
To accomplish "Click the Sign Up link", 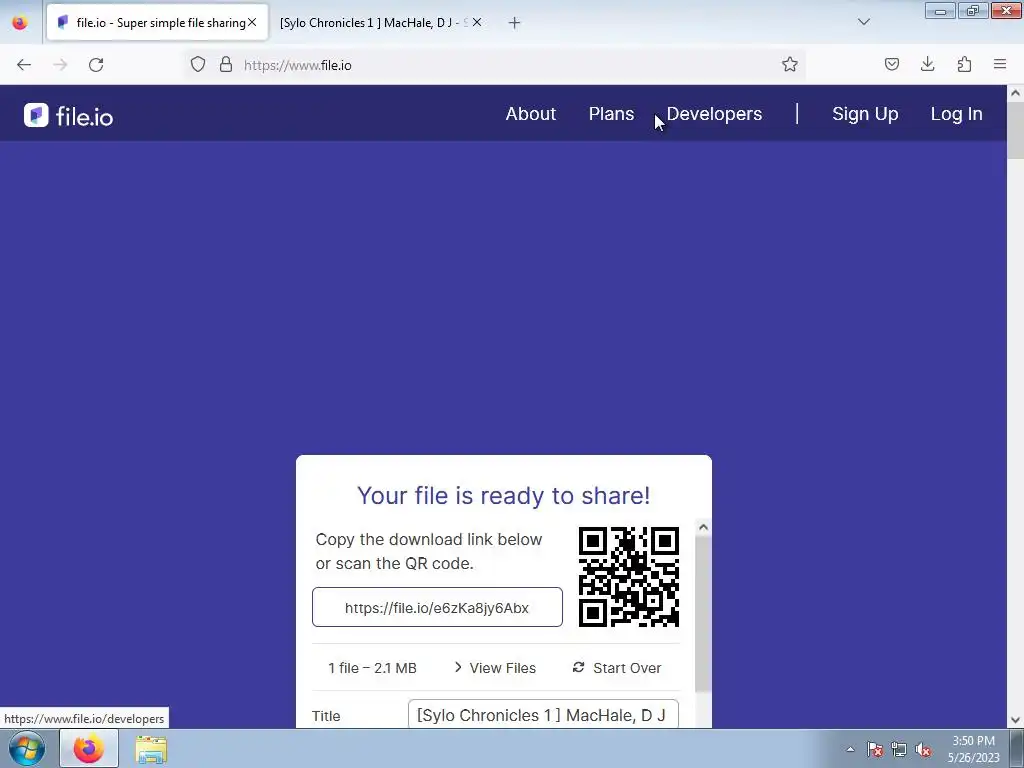I will pos(865,114).
